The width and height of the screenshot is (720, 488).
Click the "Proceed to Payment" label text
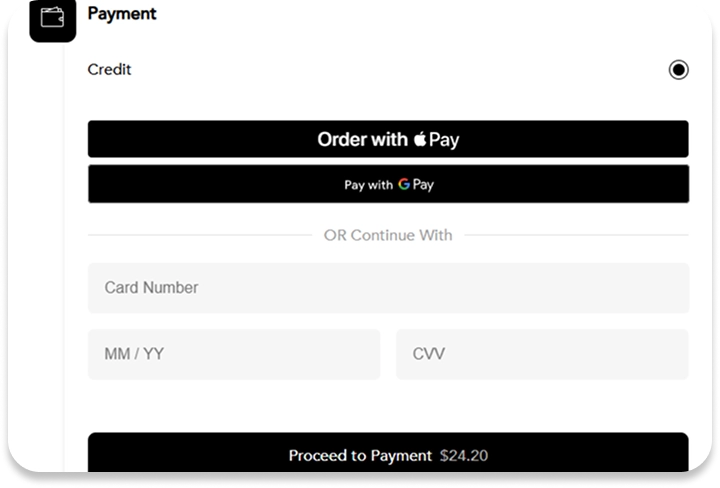tap(360, 456)
